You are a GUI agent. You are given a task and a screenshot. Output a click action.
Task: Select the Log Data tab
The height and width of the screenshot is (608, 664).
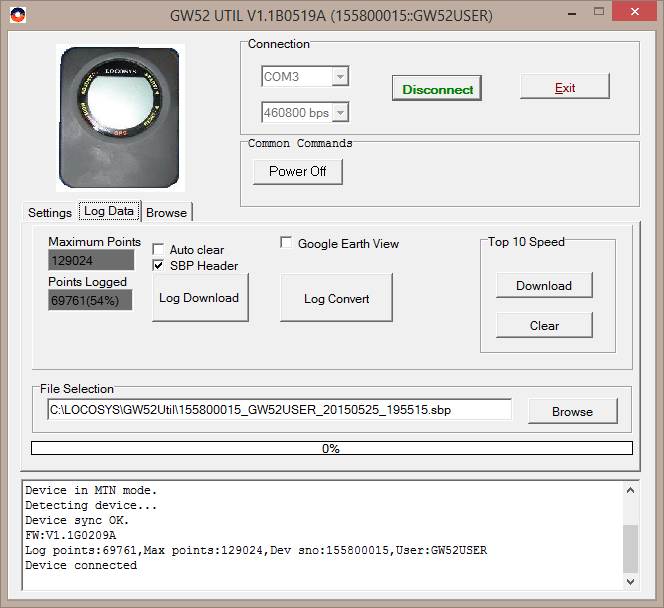(x=109, y=212)
